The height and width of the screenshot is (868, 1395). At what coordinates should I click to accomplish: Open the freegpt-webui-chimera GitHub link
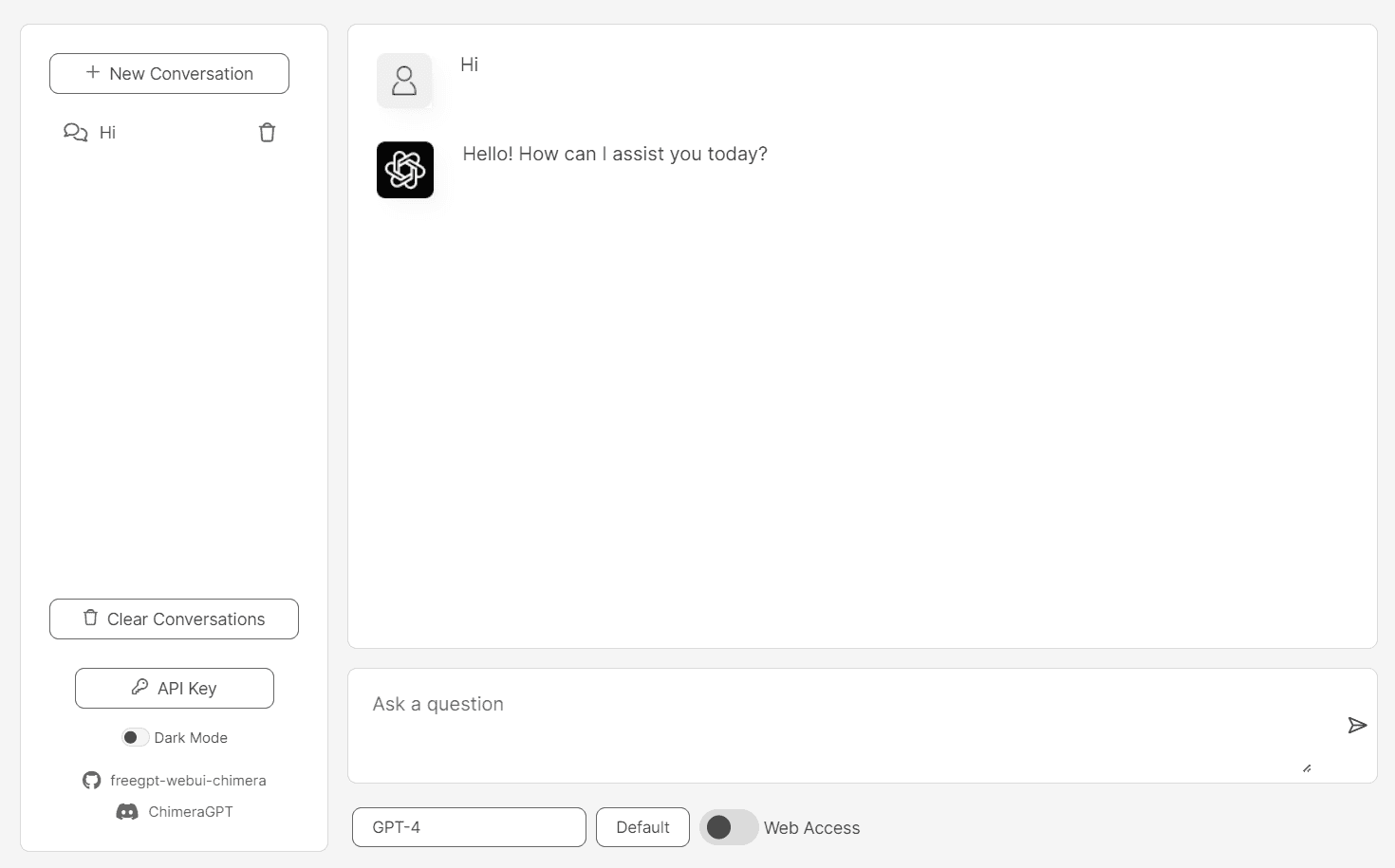tap(188, 781)
